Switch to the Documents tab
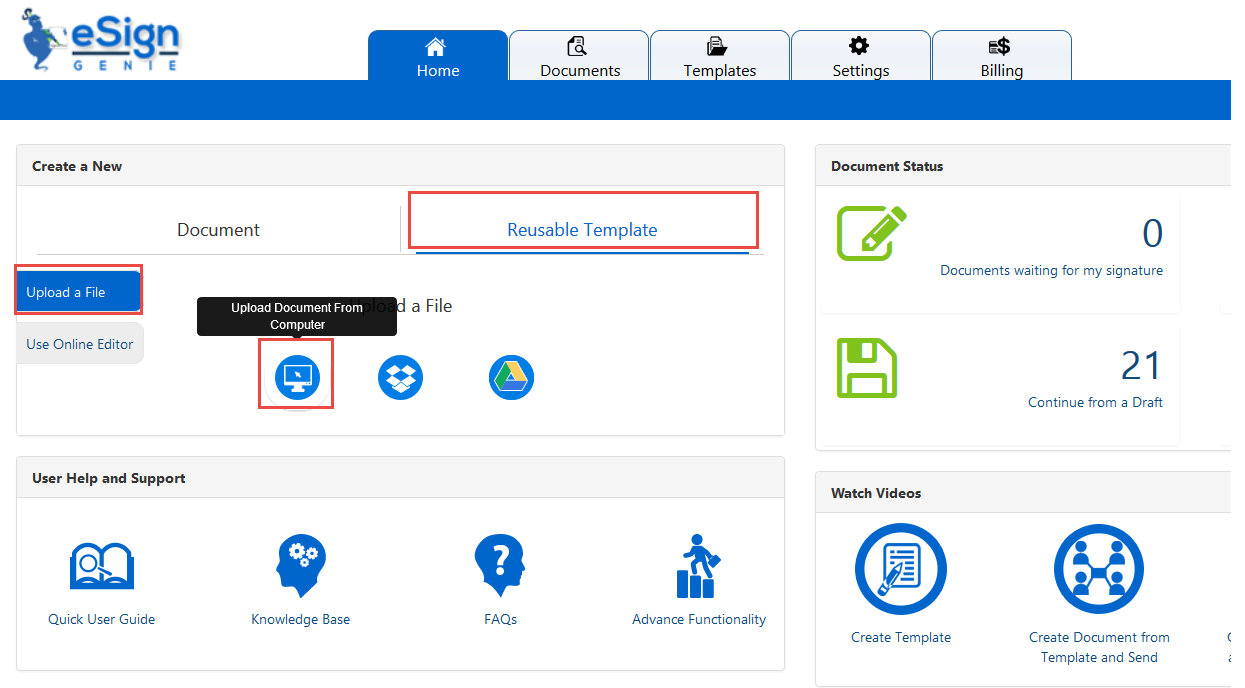The height and width of the screenshot is (688, 1245). coord(580,56)
